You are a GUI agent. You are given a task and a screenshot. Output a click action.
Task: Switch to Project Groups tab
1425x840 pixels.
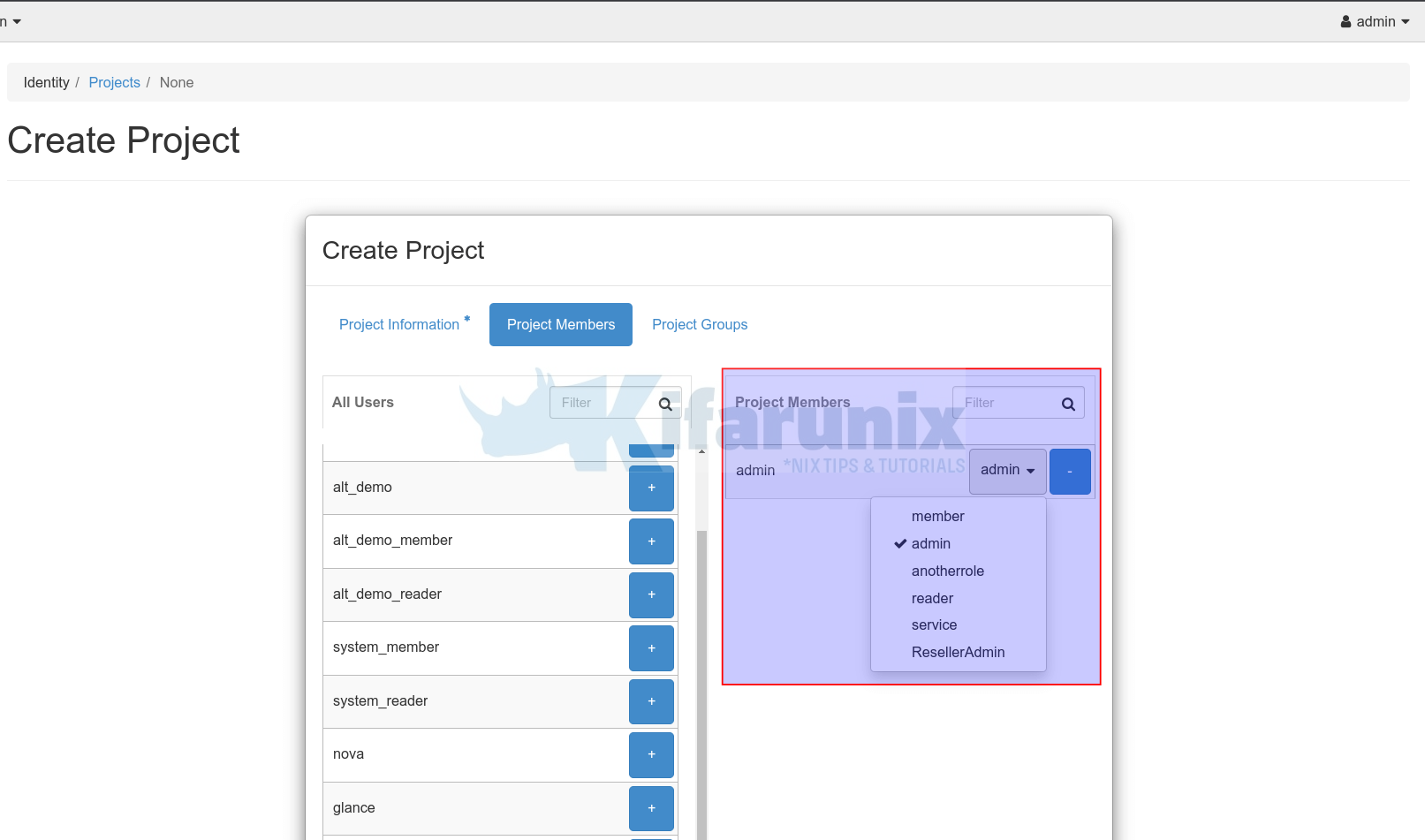click(700, 325)
